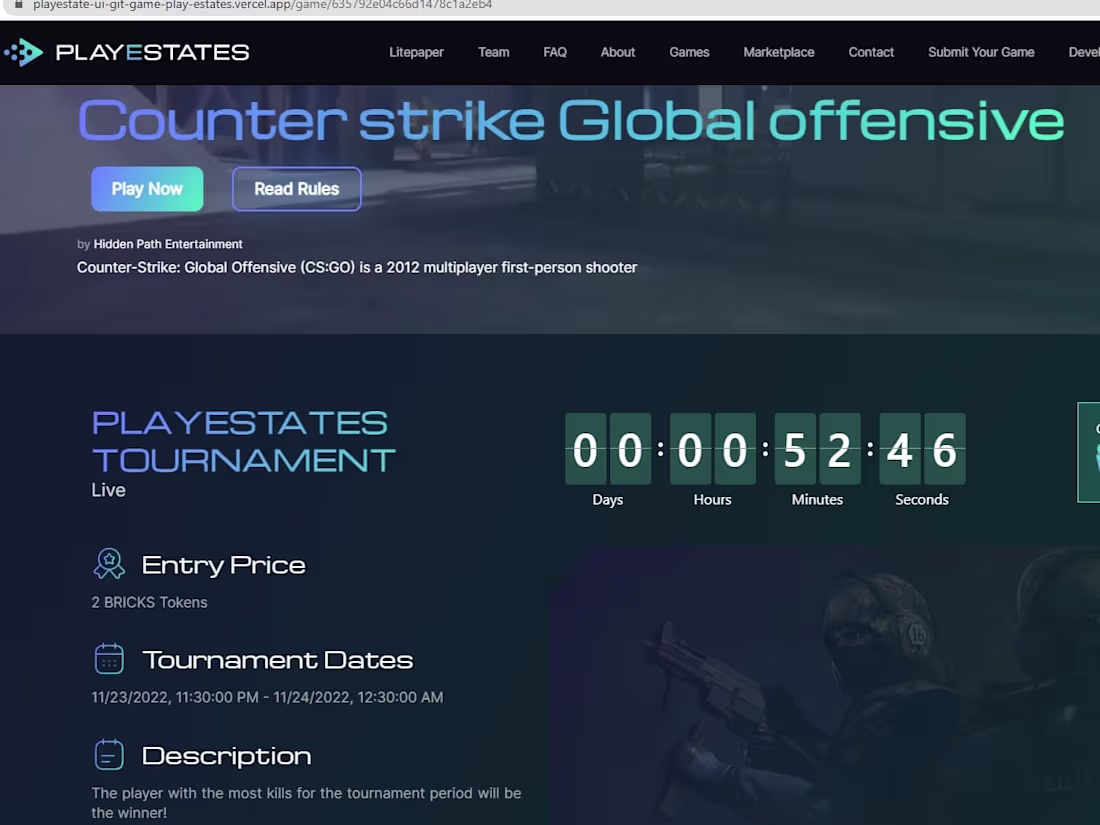Screen dimensions: 1100x825
Task: Select Contact in the navigation bar
Action: [870, 52]
